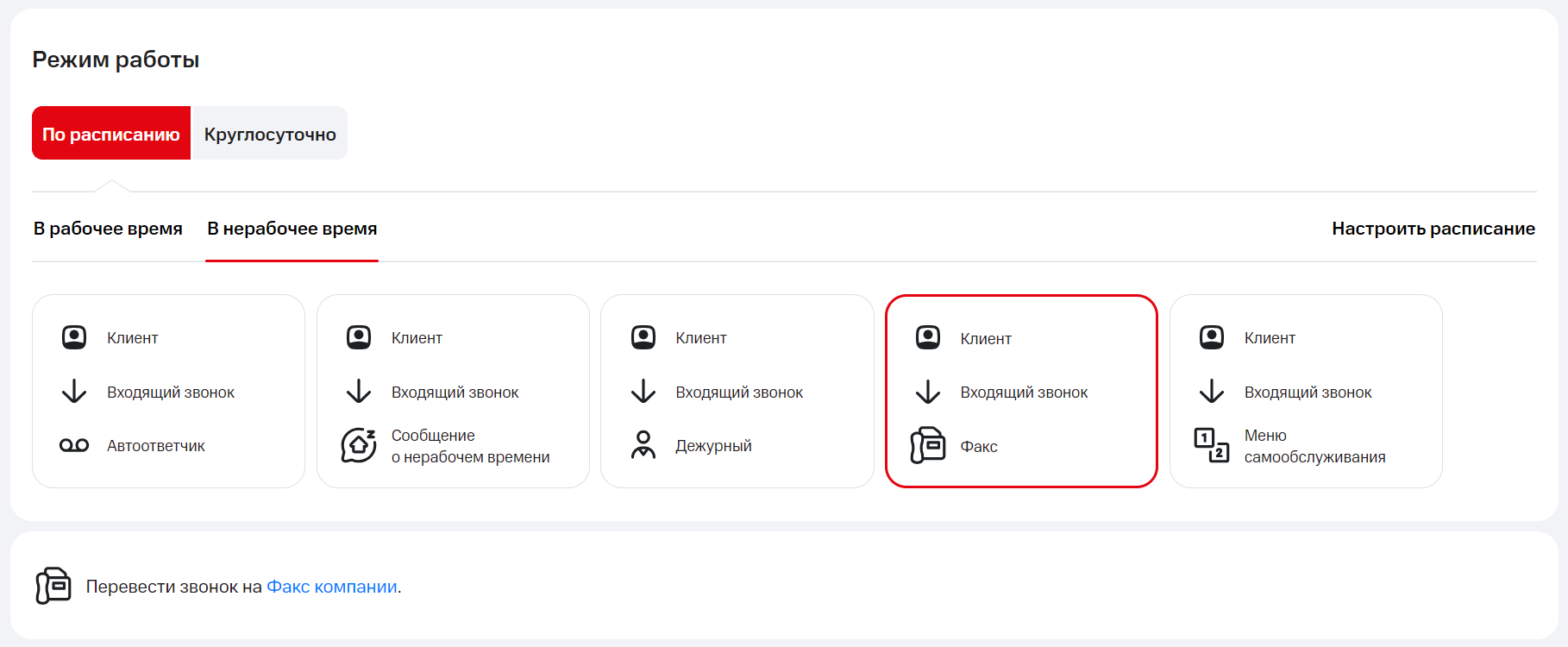Screen dimensions: 1568x647
Task: Switch mode to По расписанию
Action: (111, 134)
